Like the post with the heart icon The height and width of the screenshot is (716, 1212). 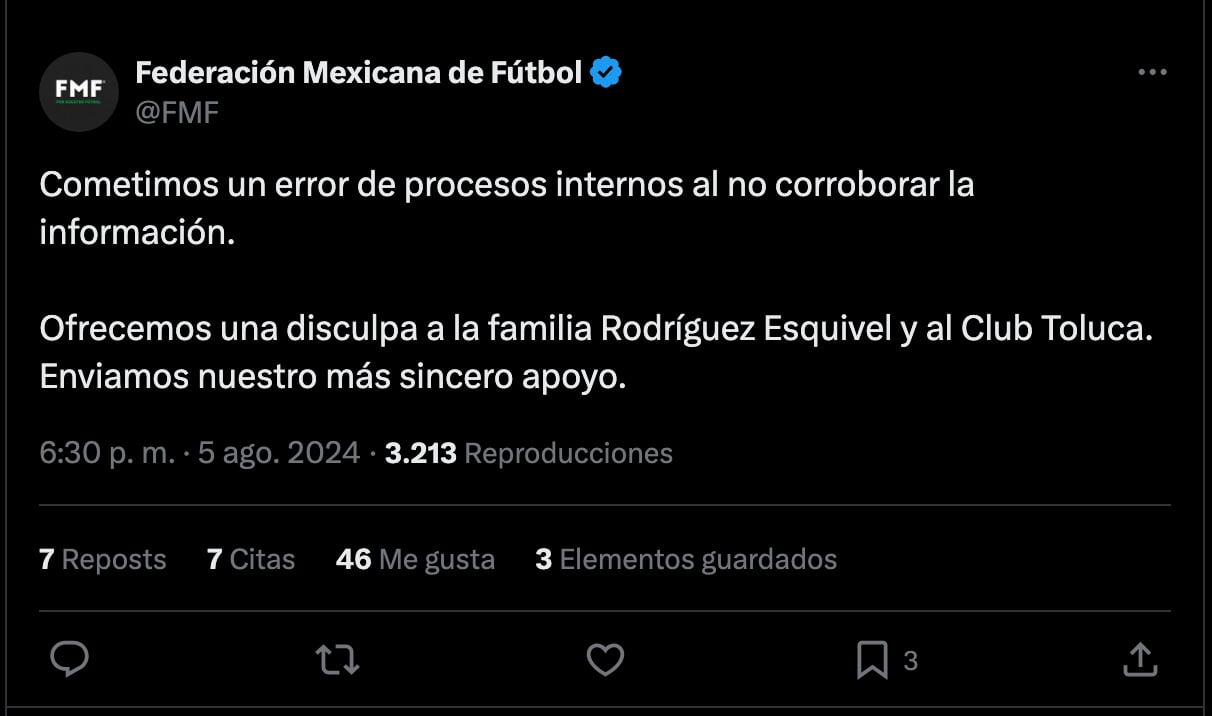pos(604,660)
